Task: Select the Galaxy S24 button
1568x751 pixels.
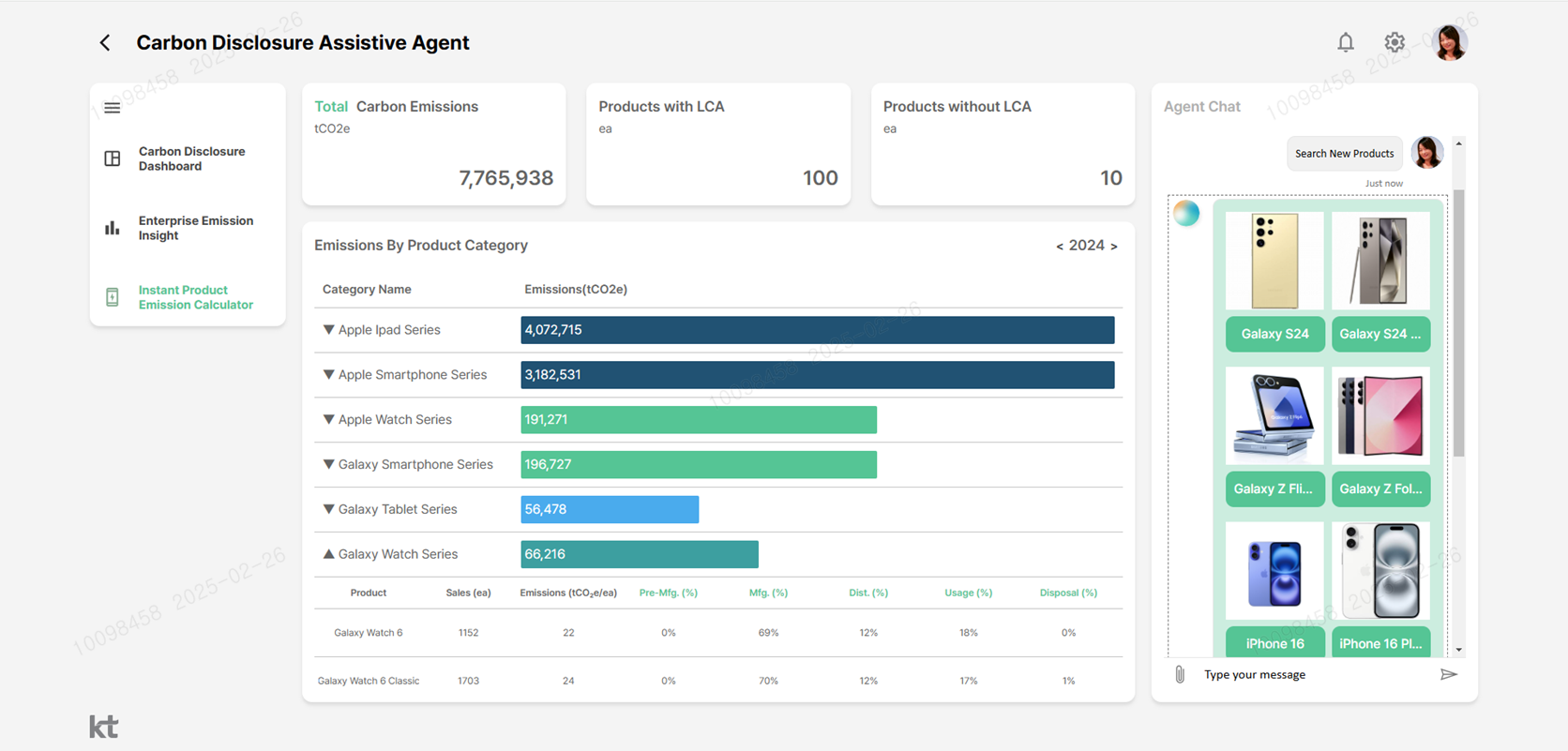Action: coord(1274,334)
